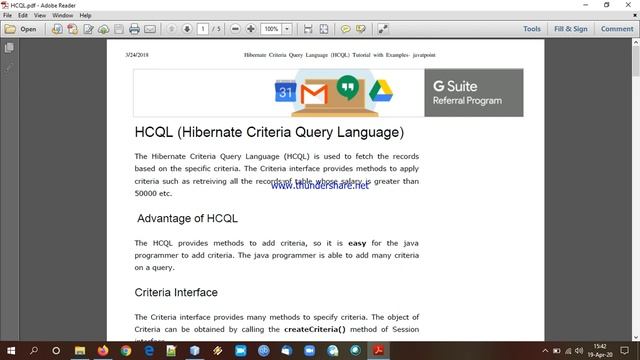Click the Save floppy disk icon
The height and width of the screenshot is (360, 640).
[x=119, y=29]
